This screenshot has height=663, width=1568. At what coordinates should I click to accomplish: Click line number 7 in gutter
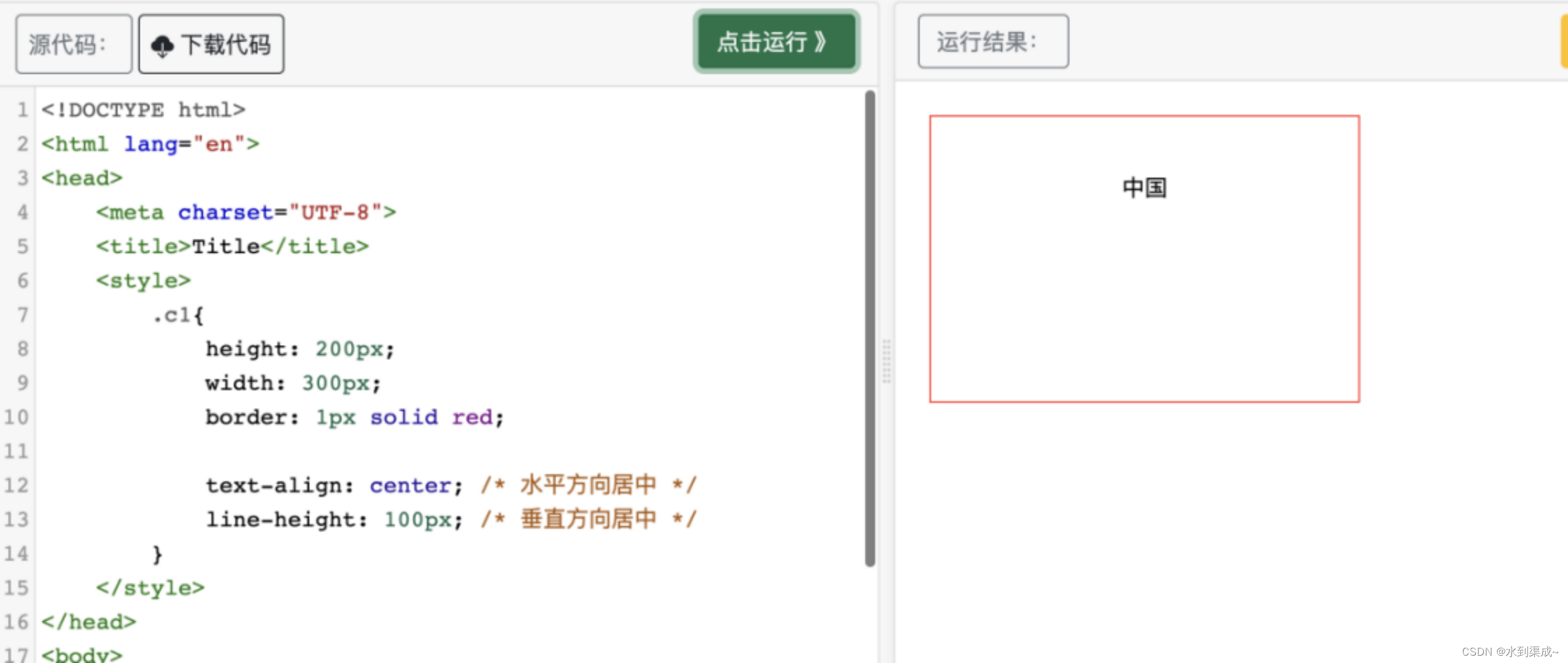pyautogui.click(x=22, y=315)
